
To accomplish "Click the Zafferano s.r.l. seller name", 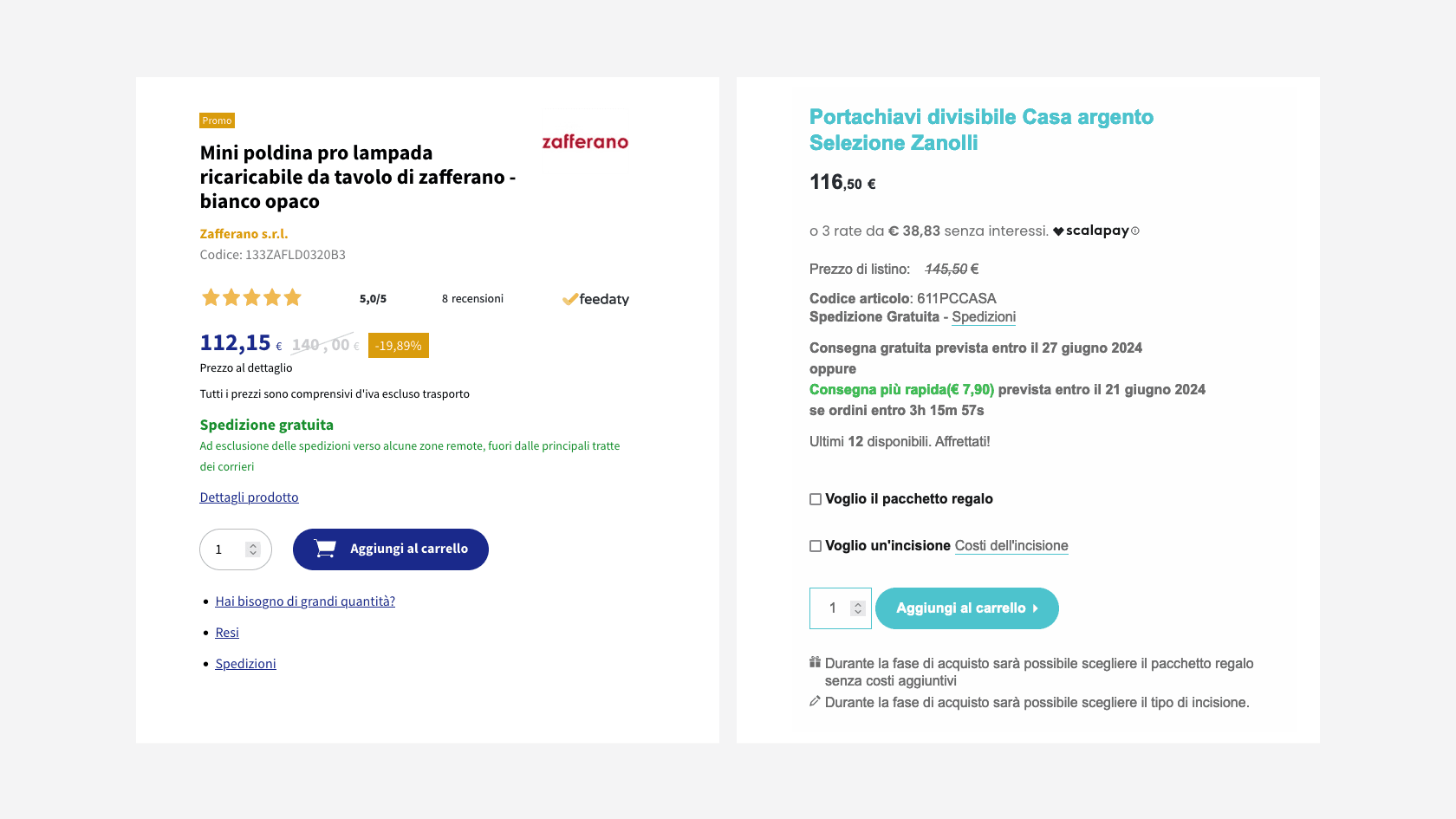I will (244, 234).
